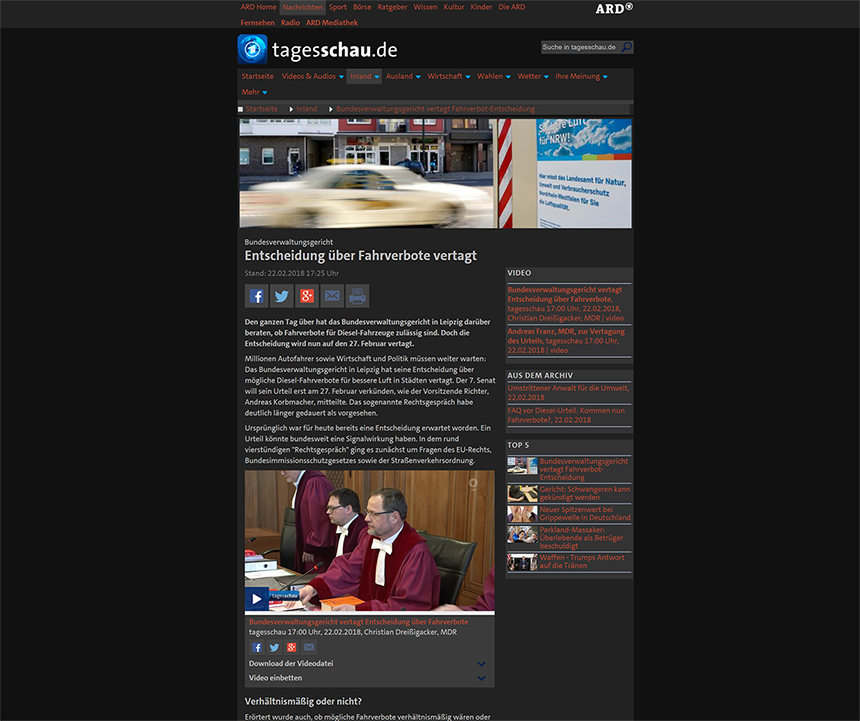Open Top 5 link Waffen - Trumps Antwort
This screenshot has width=860, height=721.
coord(582,561)
